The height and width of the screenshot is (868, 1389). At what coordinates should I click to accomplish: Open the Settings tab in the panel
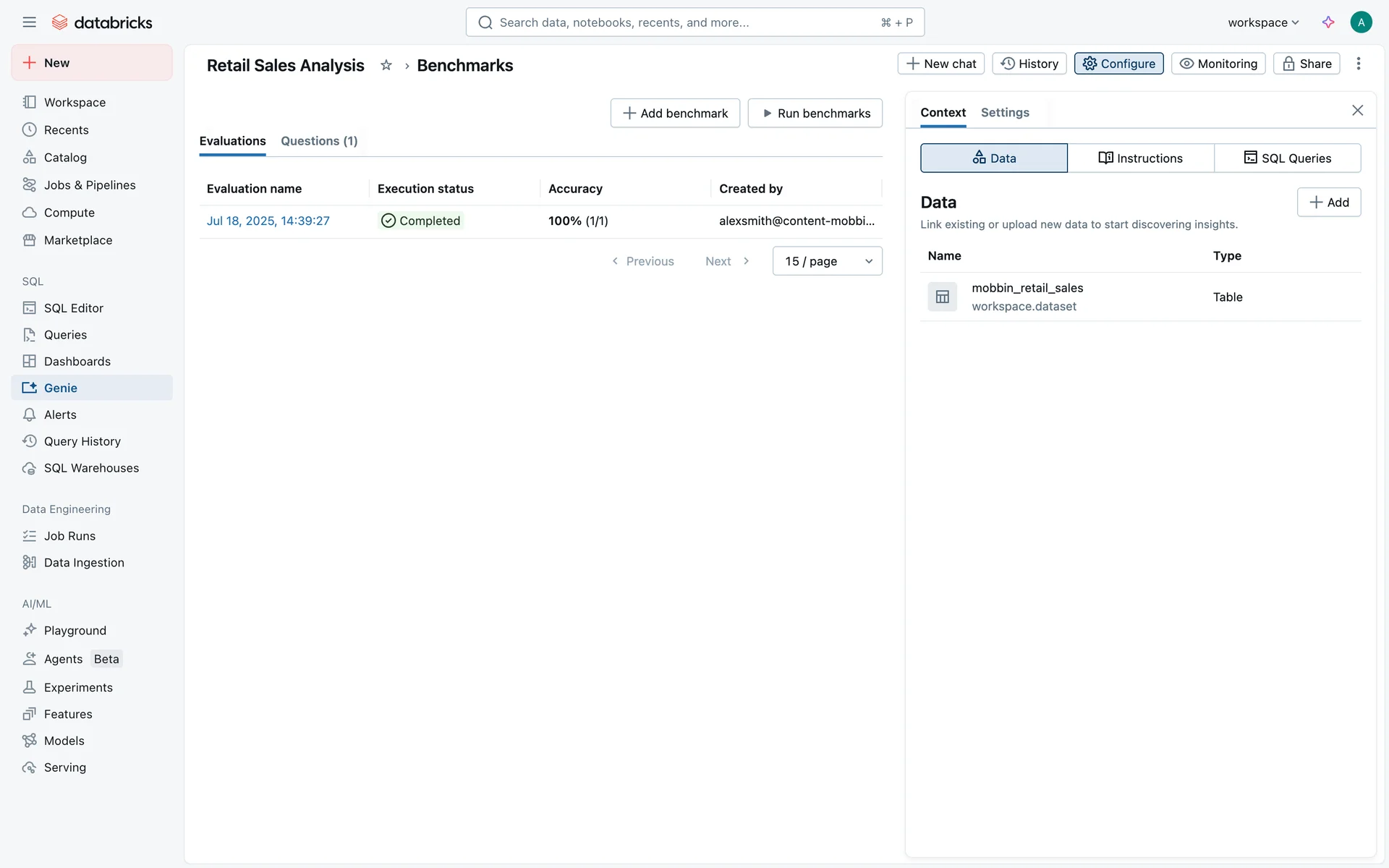click(1004, 112)
